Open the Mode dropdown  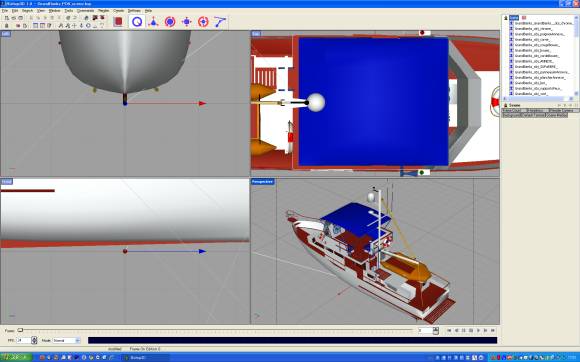tap(66, 340)
